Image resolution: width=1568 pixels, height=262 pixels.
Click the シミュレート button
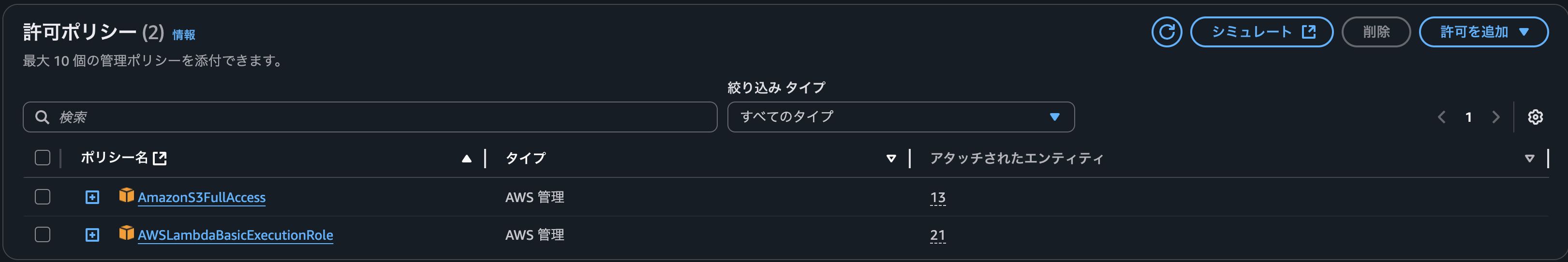point(1261,32)
